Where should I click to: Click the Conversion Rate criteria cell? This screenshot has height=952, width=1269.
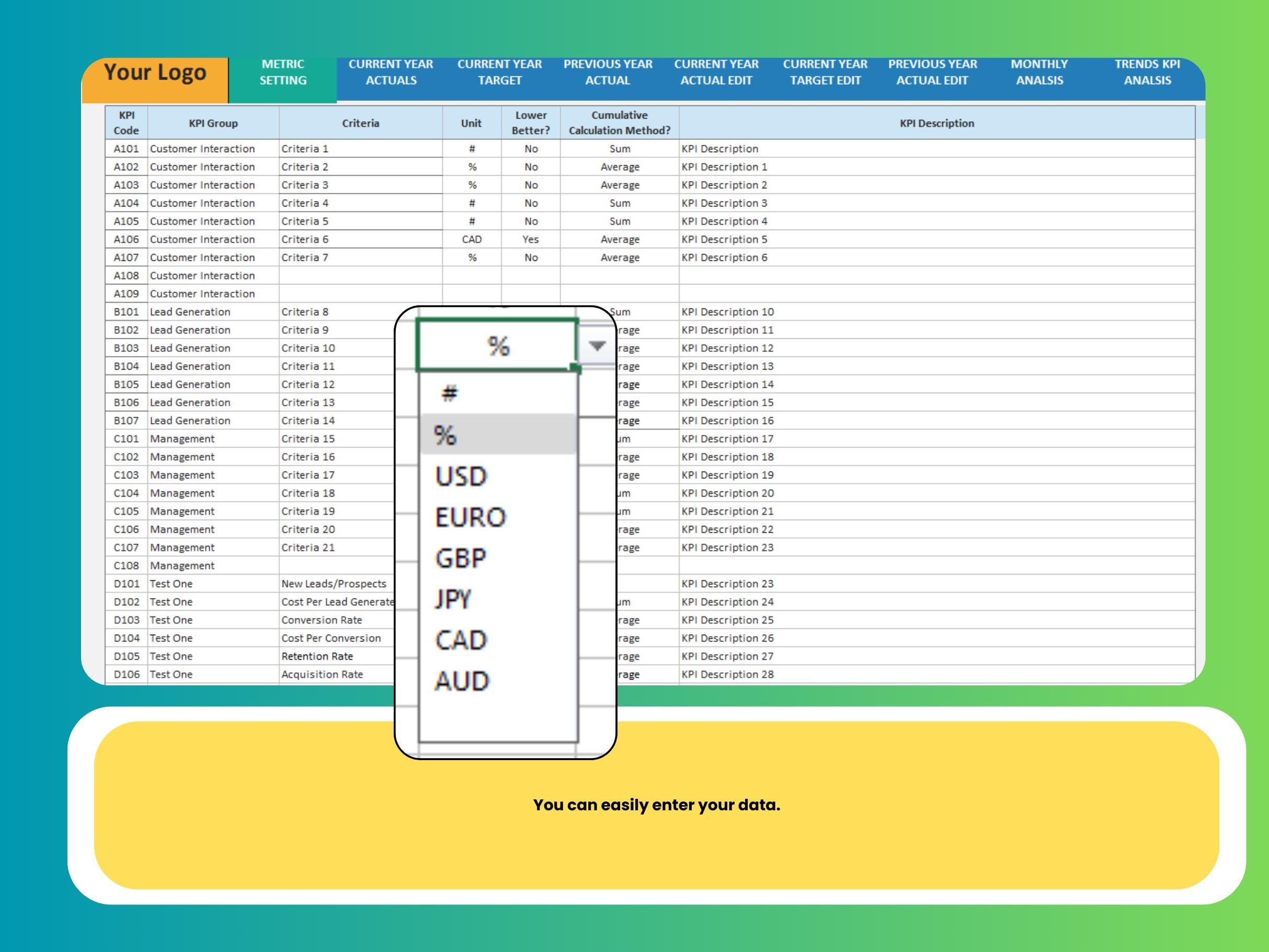pos(321,620)
